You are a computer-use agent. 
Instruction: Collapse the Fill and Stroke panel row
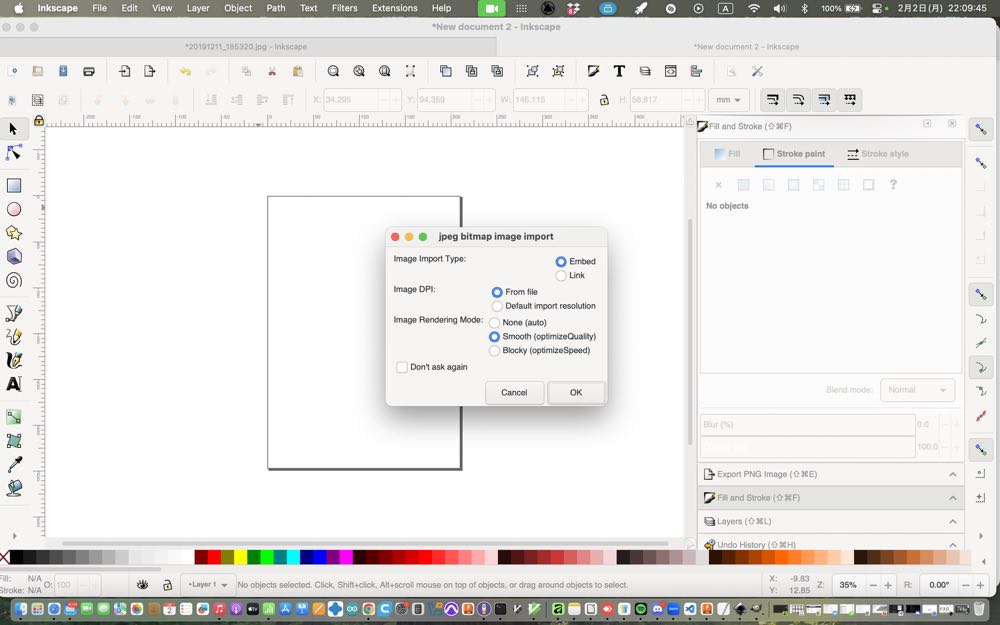tap(831, 497)
